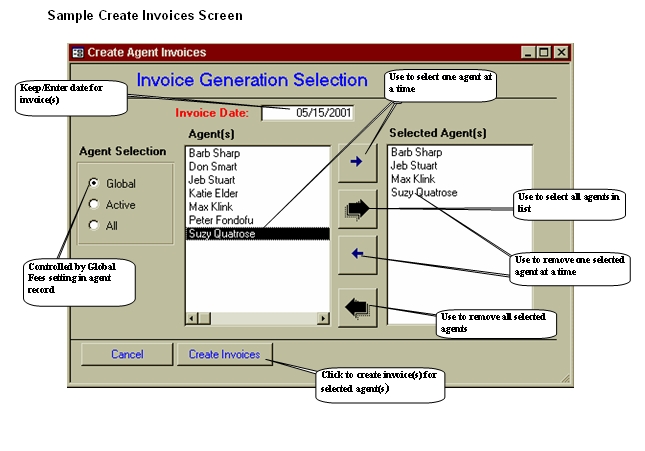
Task: Select Max Klink in Selected Agent(s) list
Action: click(459, 179)
